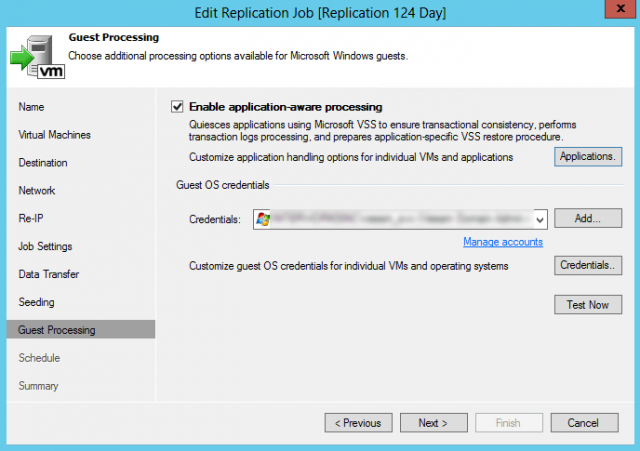Click the Windows logo in the credentials field
Viewport: 640px width, 451px height.
click(263, 220)
